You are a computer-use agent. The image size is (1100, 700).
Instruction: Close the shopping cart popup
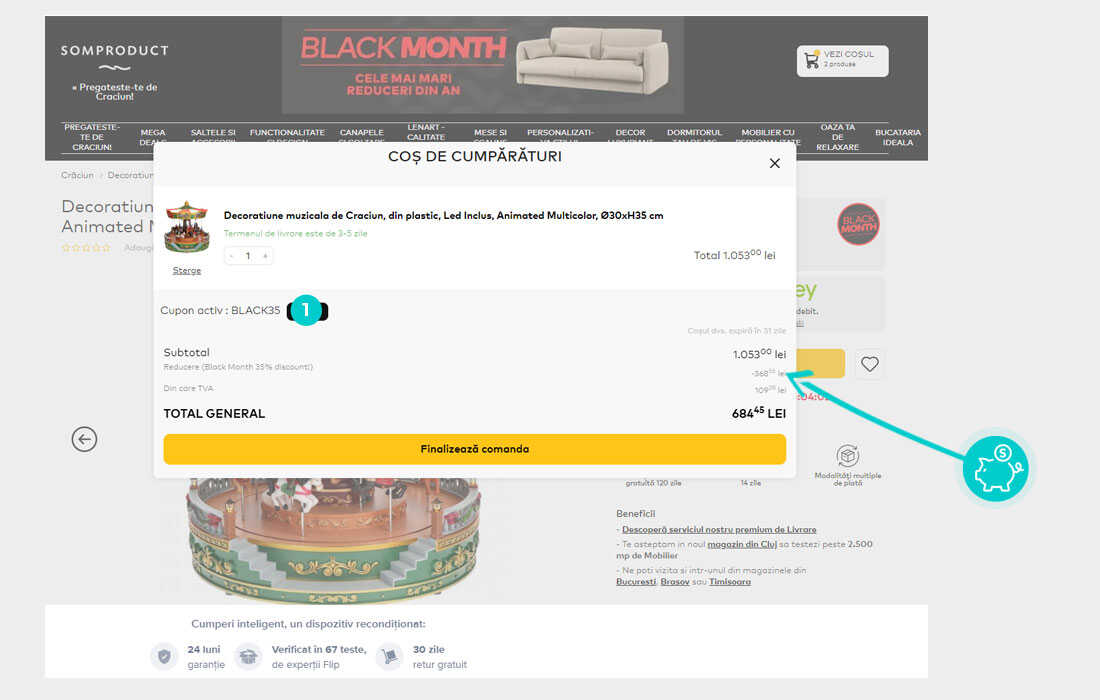point(774,163)
